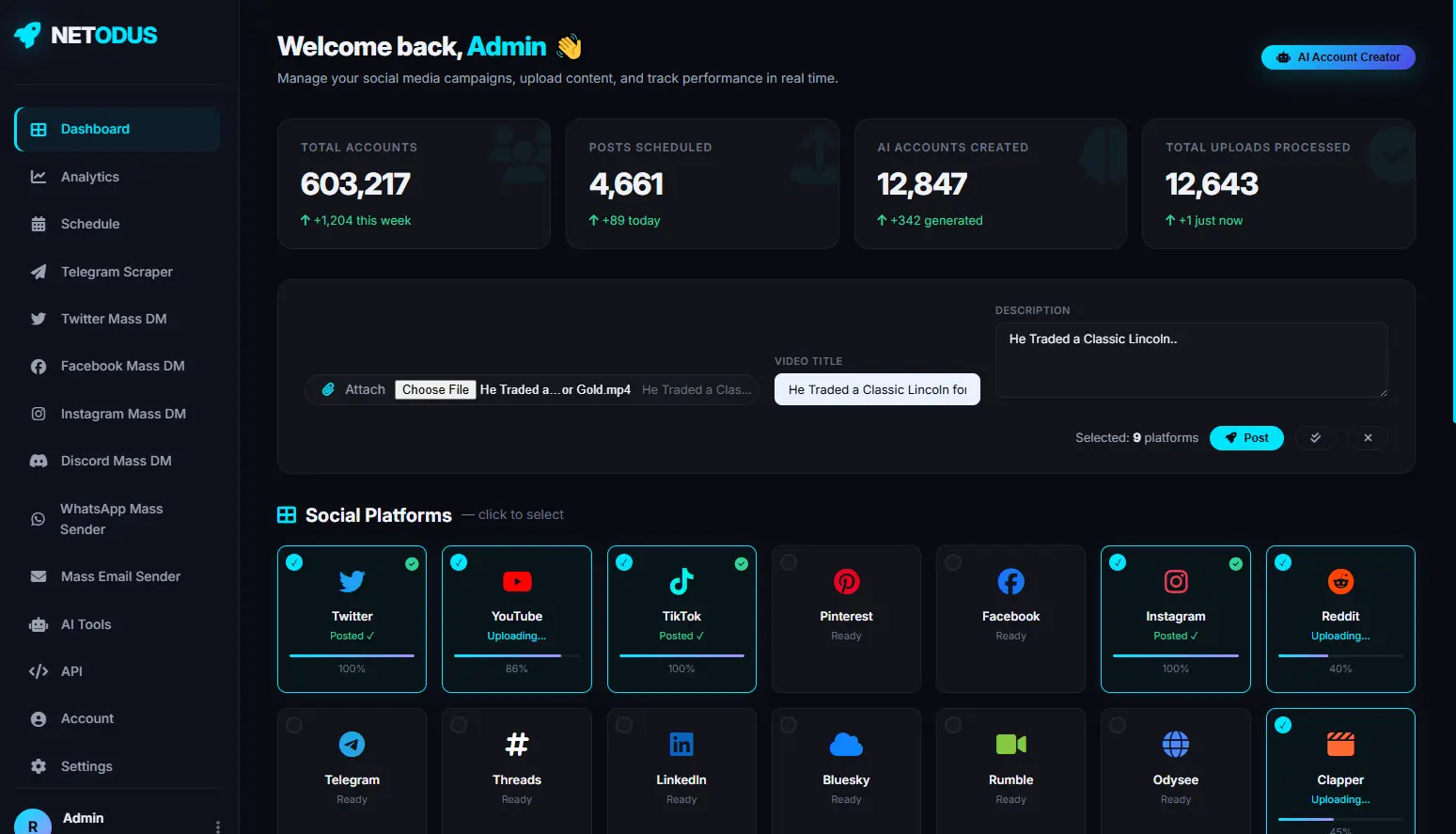Deselect the TikTok platform checkmark
The image size is (1456, 834).
pyautogui.click(x=624, y=562)
